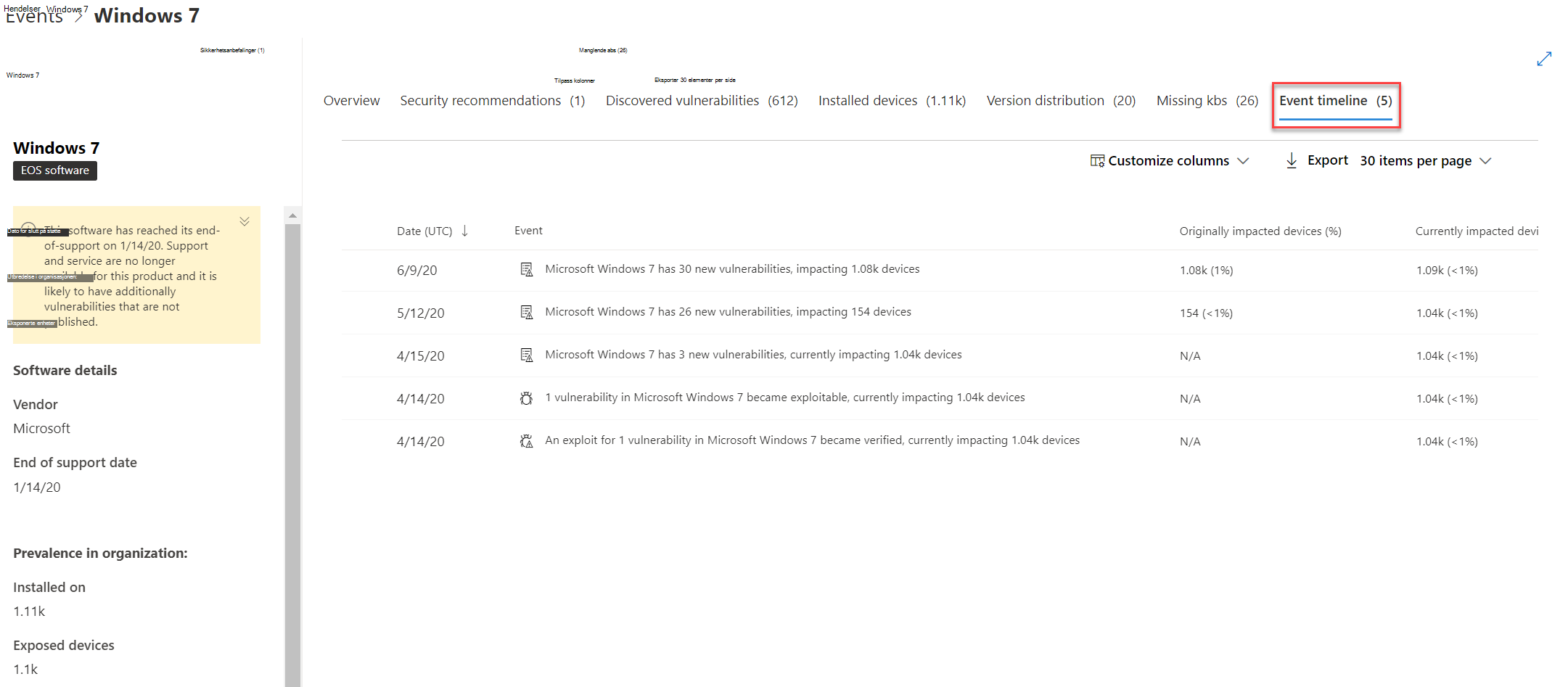
Task: Click the 1.08k (1%) cell
Action: [1206, 271]
